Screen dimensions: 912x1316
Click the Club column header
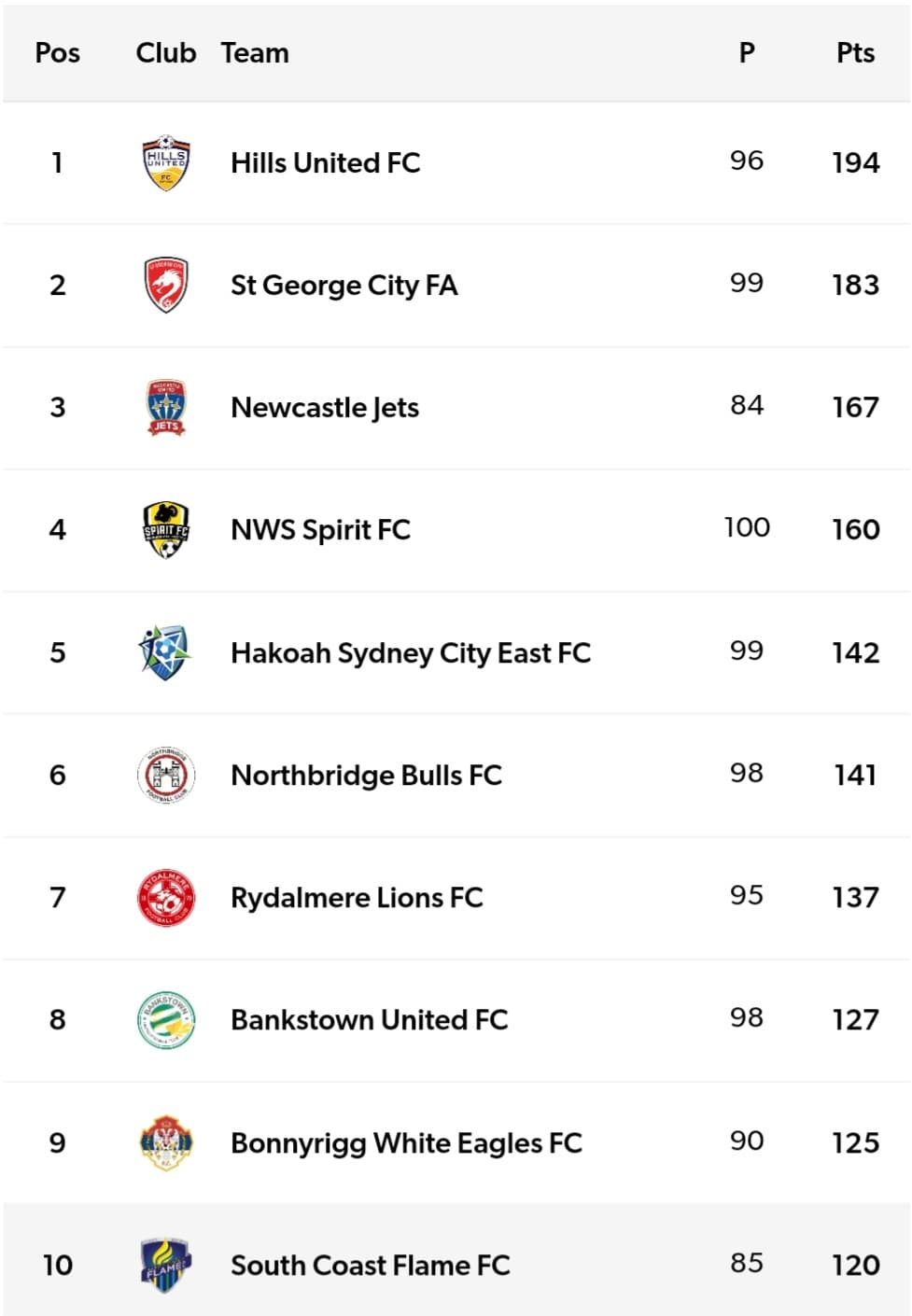pyautogui.click(x=166, y=53)
